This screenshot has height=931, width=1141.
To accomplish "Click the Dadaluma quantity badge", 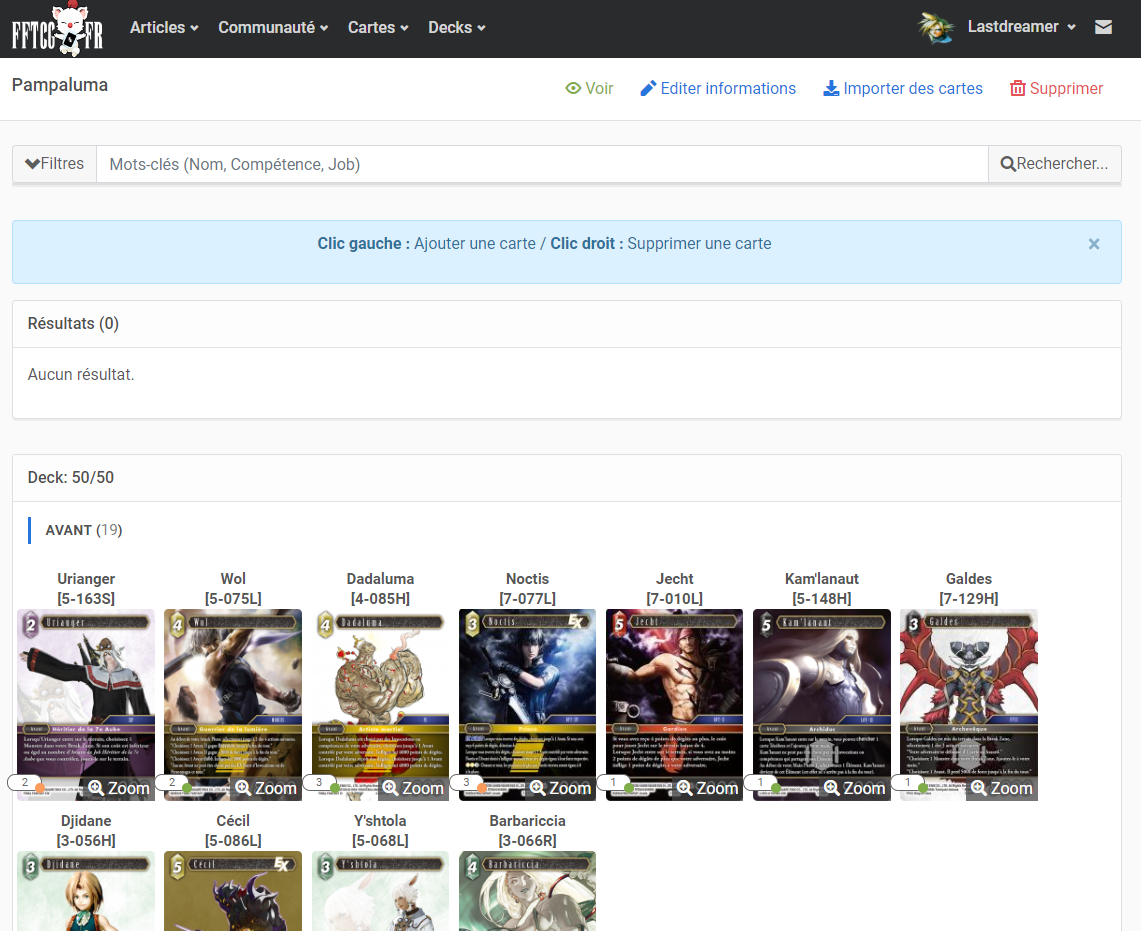I will click(x=319, y=783).
